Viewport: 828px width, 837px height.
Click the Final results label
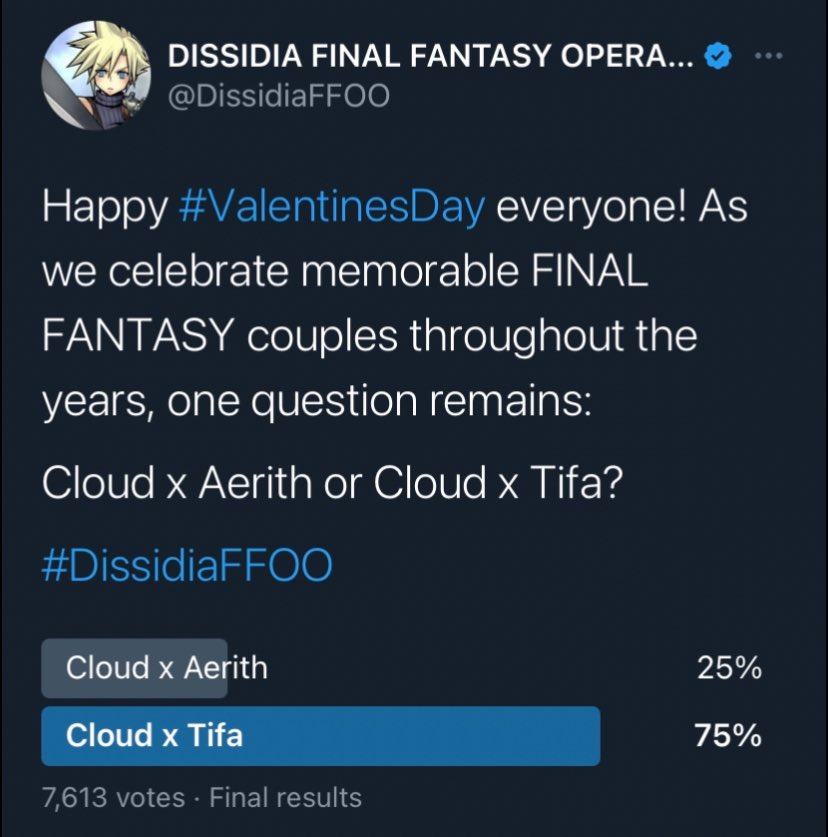286,798
